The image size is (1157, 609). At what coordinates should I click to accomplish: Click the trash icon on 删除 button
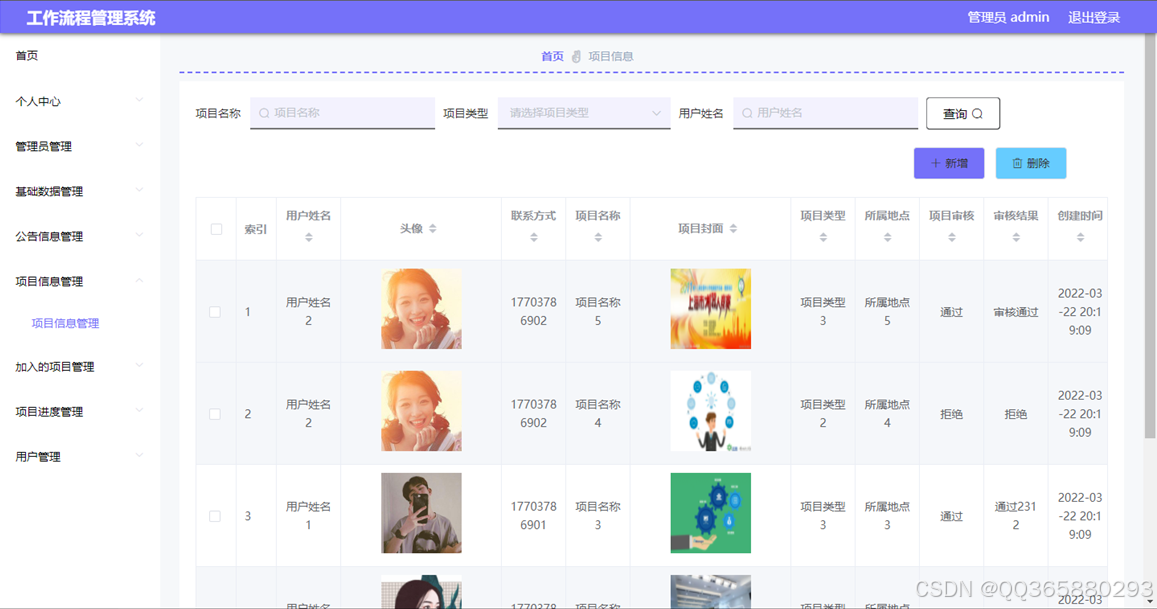click(x=1017, y=162)
